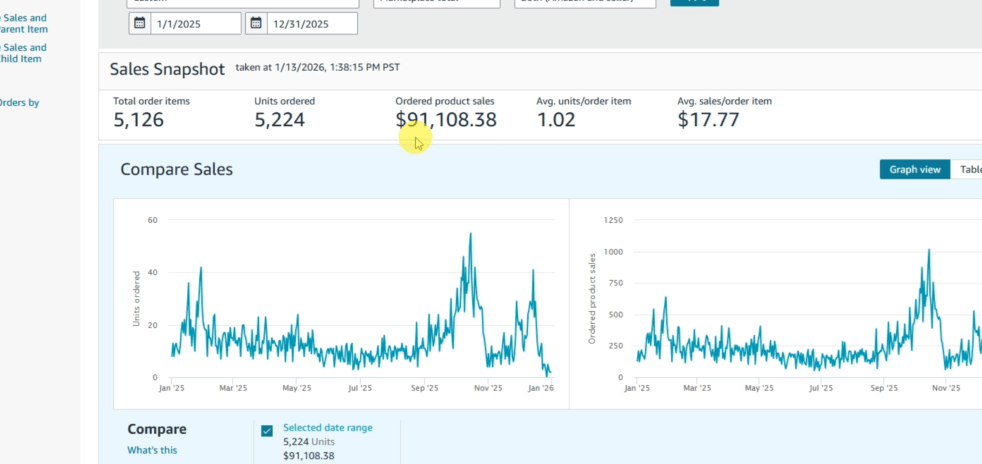Expand the Marketplace total dropdown
This screenshot has height=464, width=982.
(x=437, y=2)
